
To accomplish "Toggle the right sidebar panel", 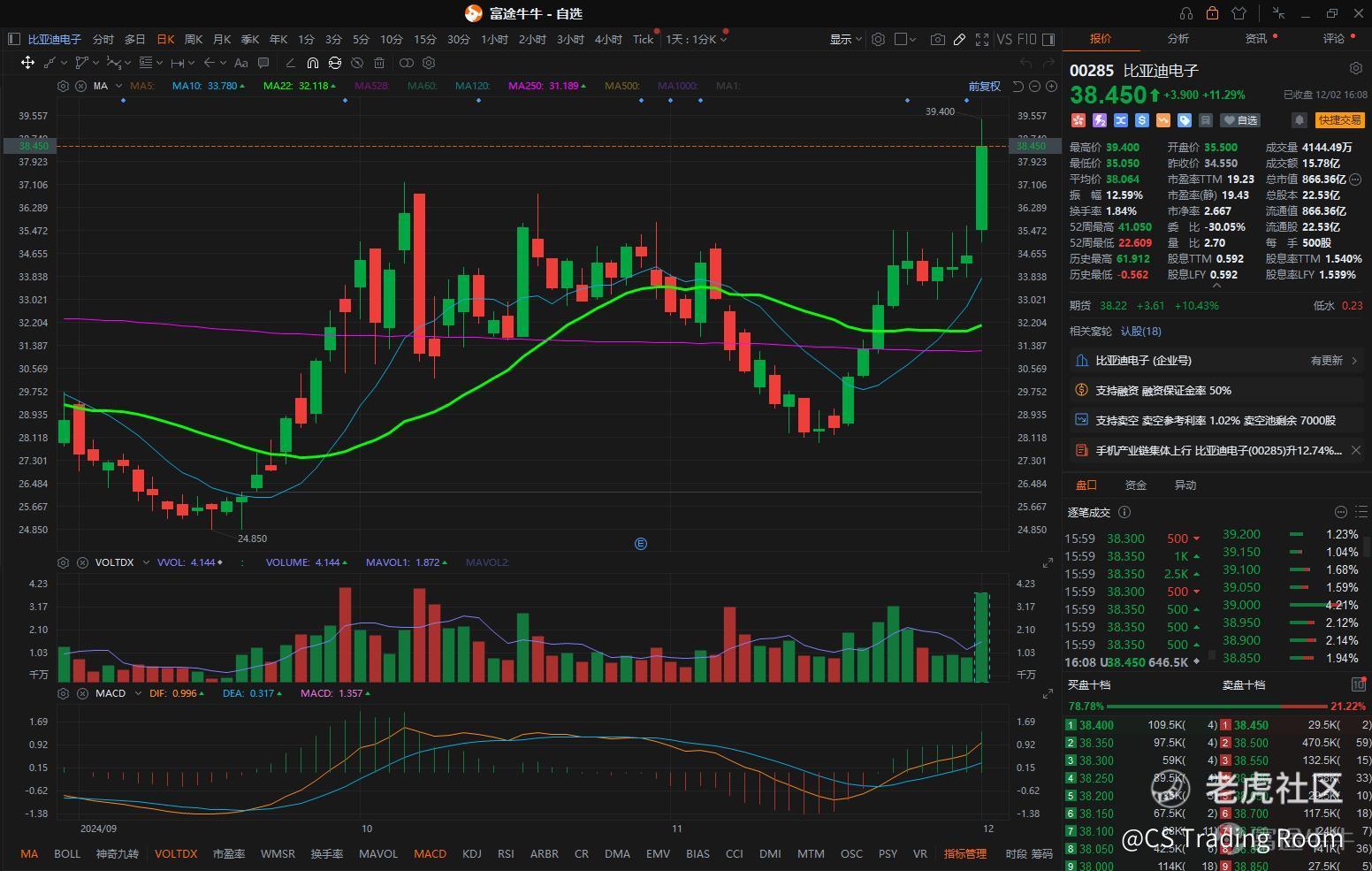I will [x=1048, y=39].
